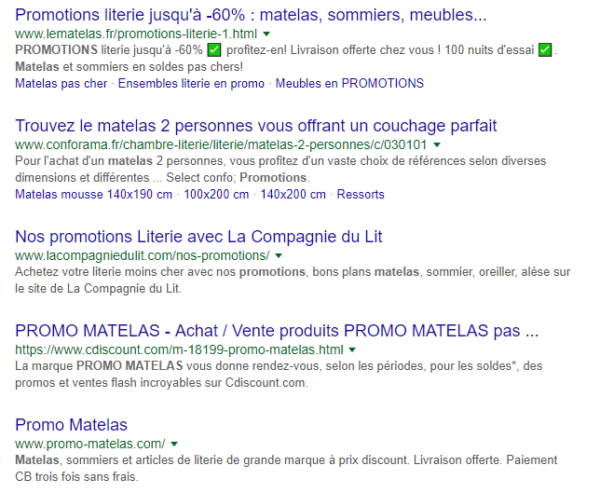
Task: Open the 'Ensembles literie en promo' sitelink
Action: click(191, 83)
